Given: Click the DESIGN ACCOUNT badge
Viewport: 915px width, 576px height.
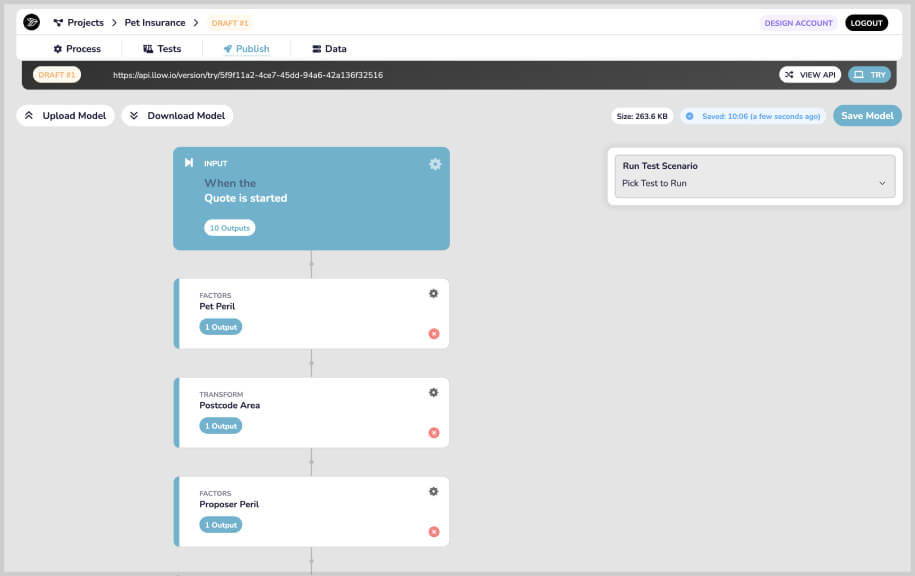Looking at the screenshot, I should tap(798, 23).
